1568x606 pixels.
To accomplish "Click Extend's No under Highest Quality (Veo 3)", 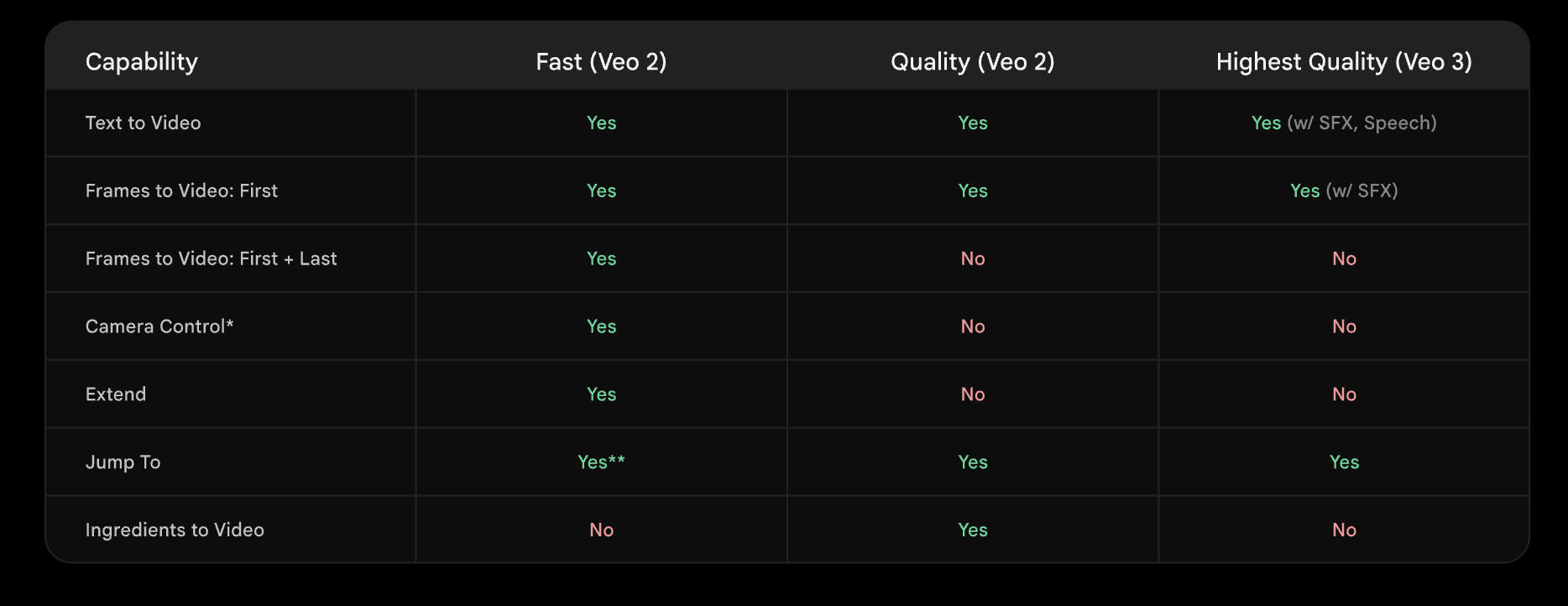I will point(1343,394).
